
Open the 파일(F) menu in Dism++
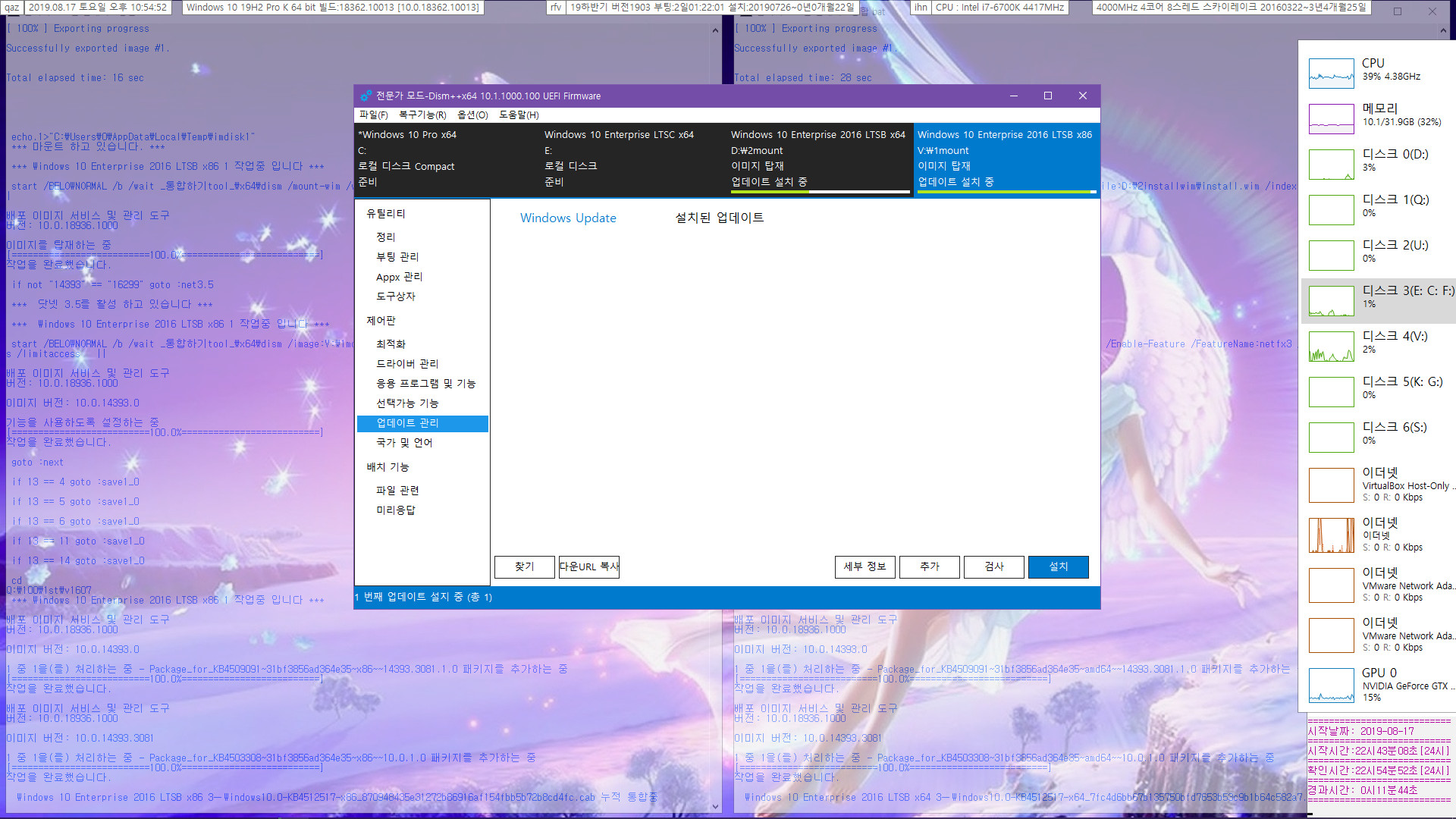[x=373, y=115]
